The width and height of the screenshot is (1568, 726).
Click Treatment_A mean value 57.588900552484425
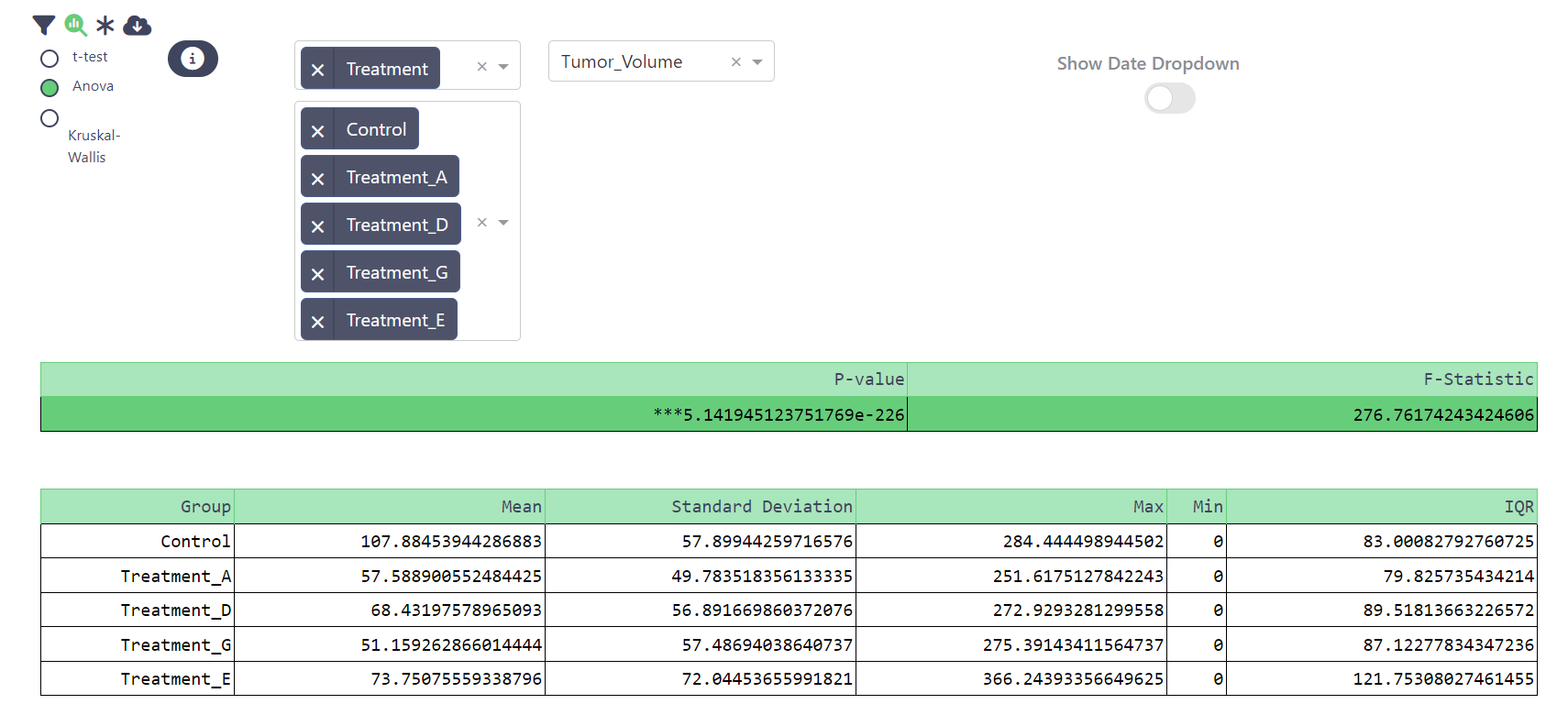[451, 576]
